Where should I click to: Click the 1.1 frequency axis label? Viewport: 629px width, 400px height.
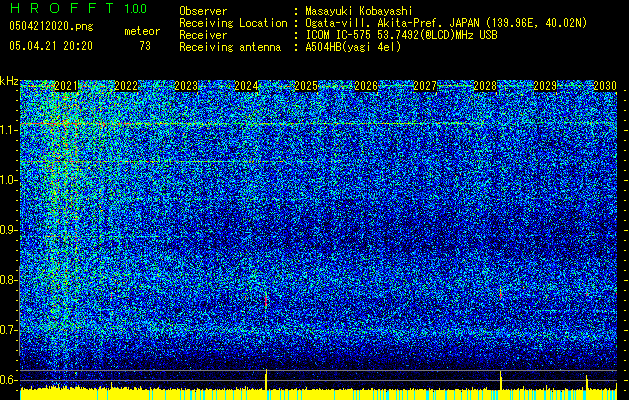(x=9, y=130)
